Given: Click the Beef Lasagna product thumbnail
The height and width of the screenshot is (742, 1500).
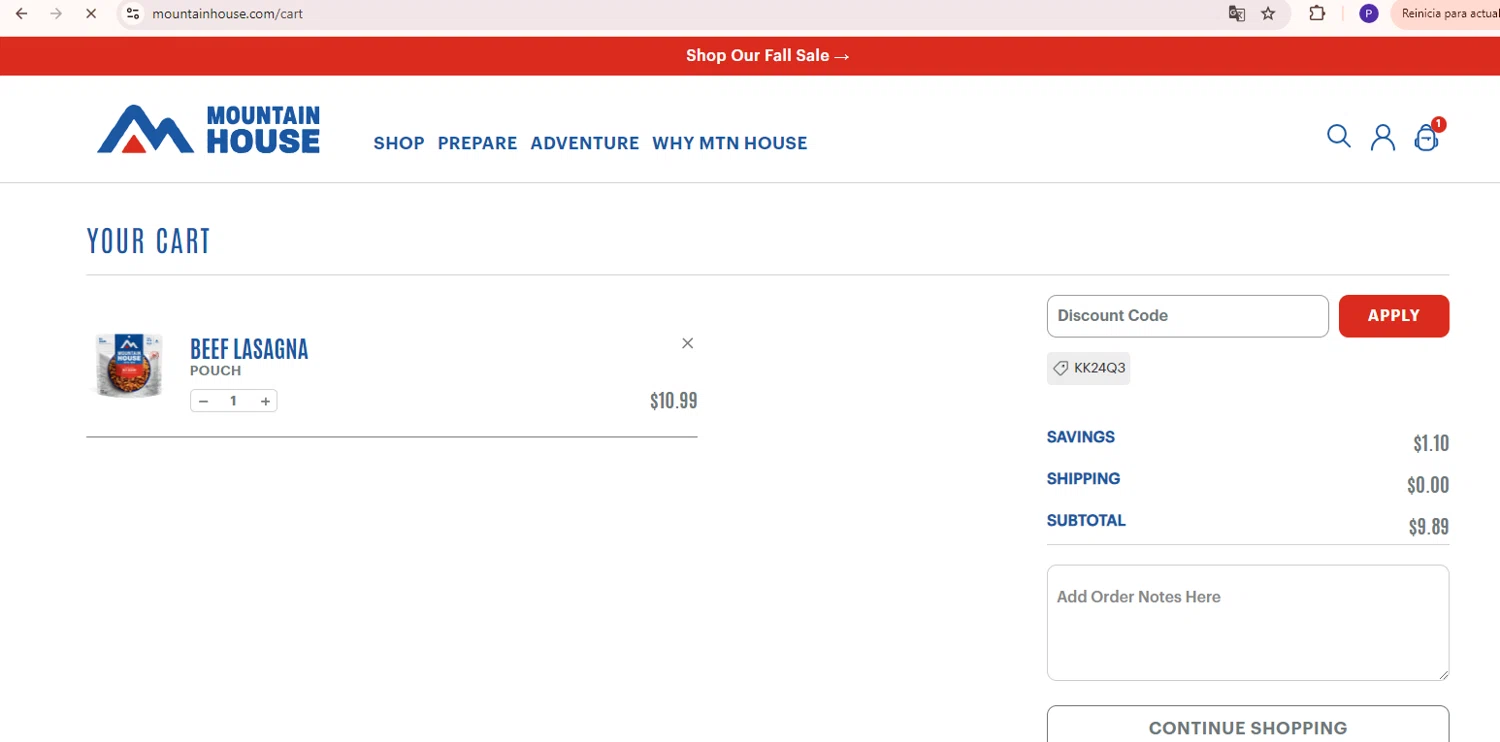Looking at the screenshot, I should click(129, 365).
